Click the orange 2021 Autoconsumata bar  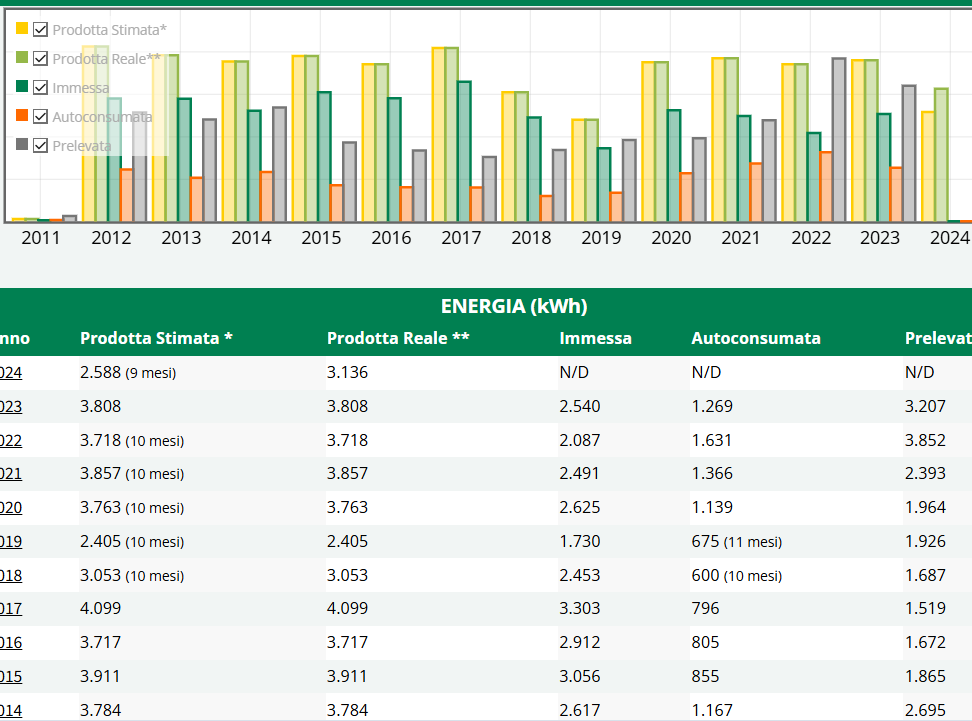(756, 192)
